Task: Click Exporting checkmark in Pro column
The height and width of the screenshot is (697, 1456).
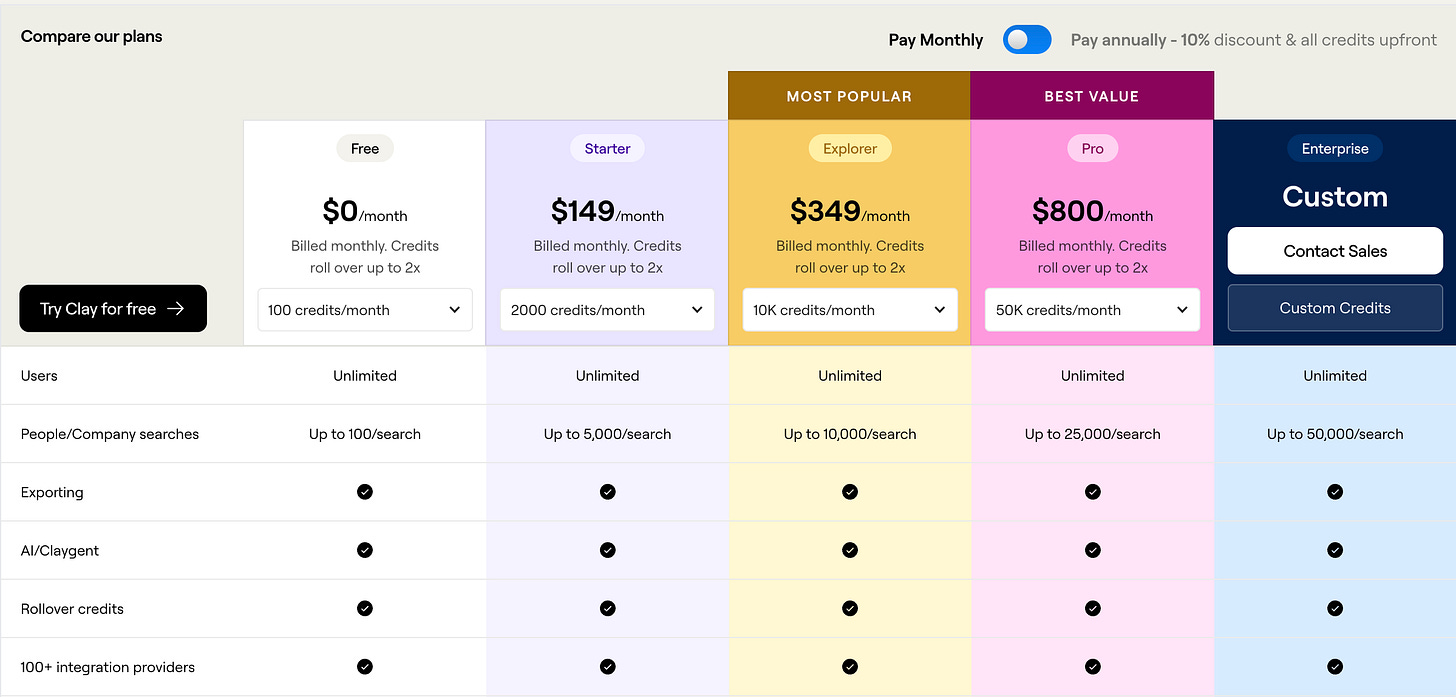Action: pos(1092,492)
